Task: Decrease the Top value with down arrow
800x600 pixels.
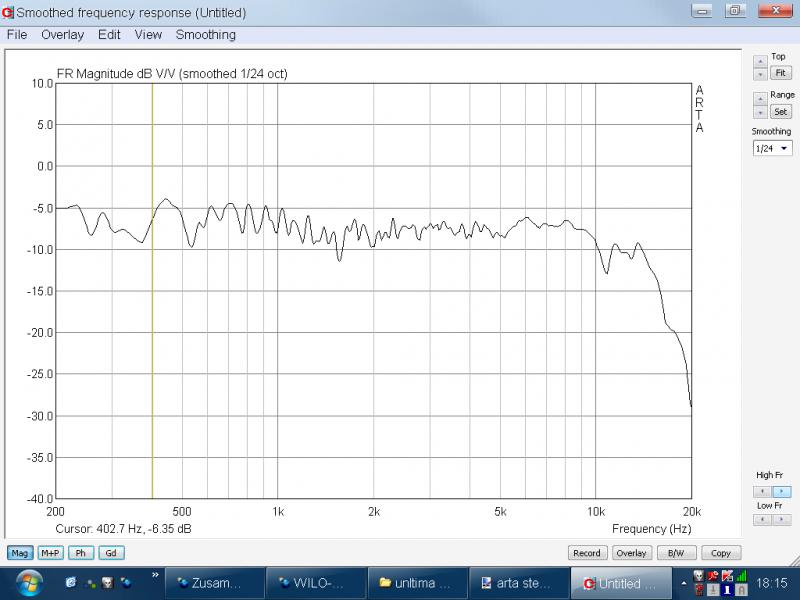Action: click(760, 74)
